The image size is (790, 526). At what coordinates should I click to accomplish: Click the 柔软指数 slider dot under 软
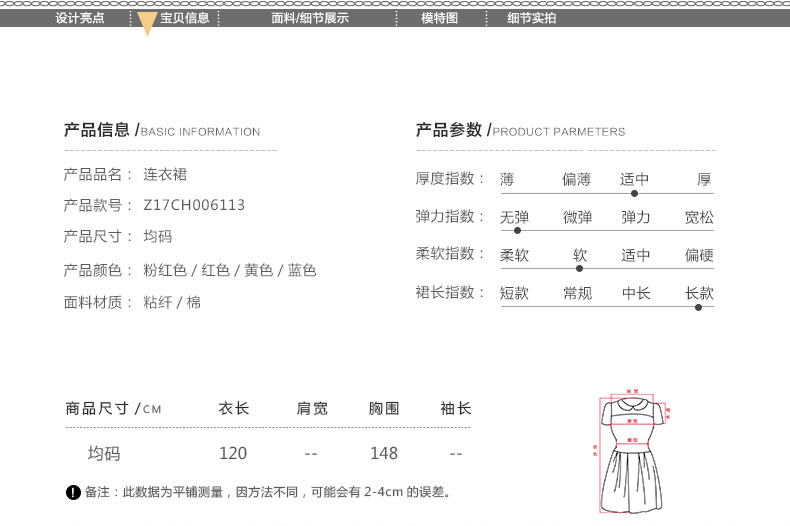580,268
